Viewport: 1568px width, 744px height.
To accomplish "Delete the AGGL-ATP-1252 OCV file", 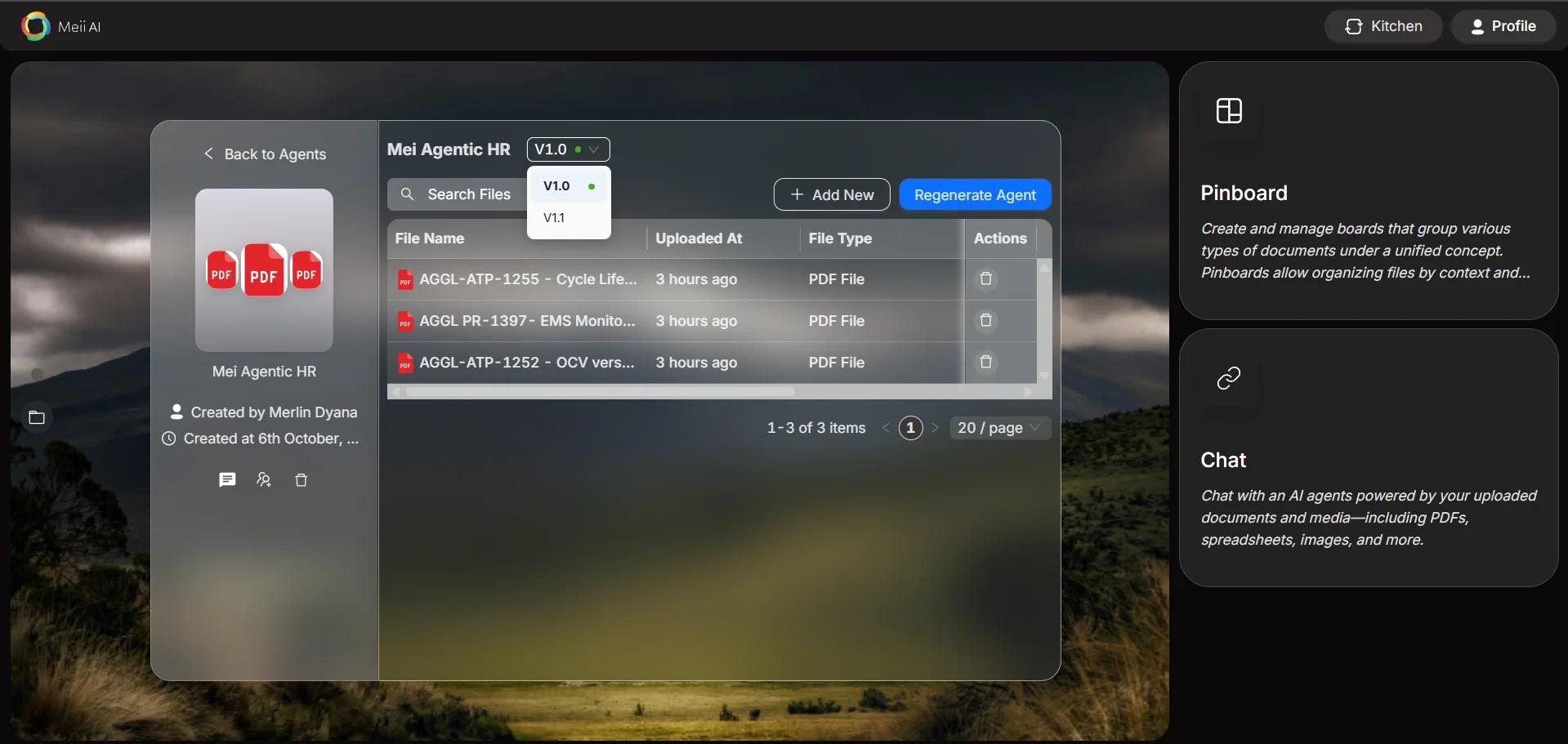I will tap(985, 363).
